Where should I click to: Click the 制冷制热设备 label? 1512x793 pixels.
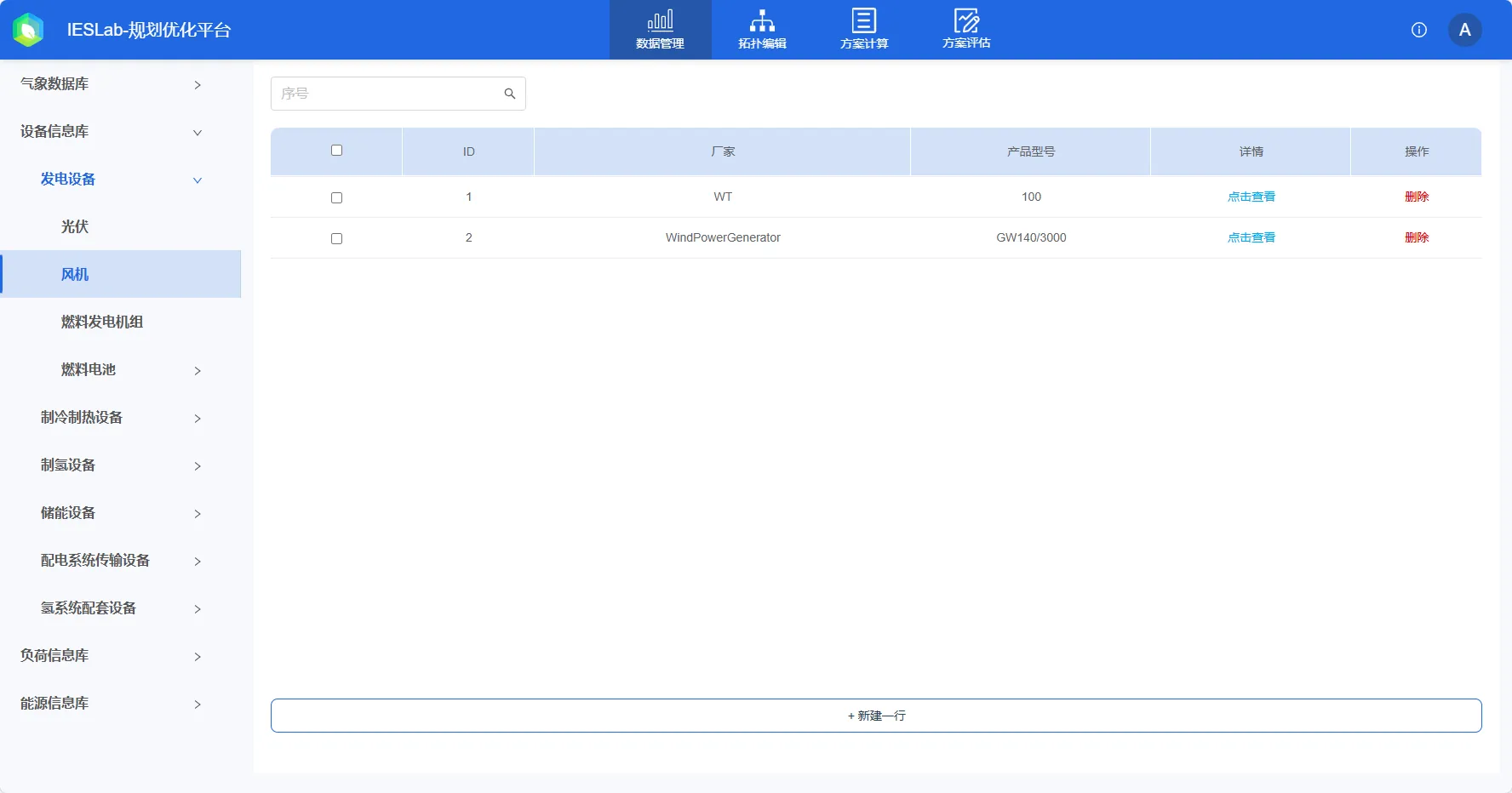[82, 417]
